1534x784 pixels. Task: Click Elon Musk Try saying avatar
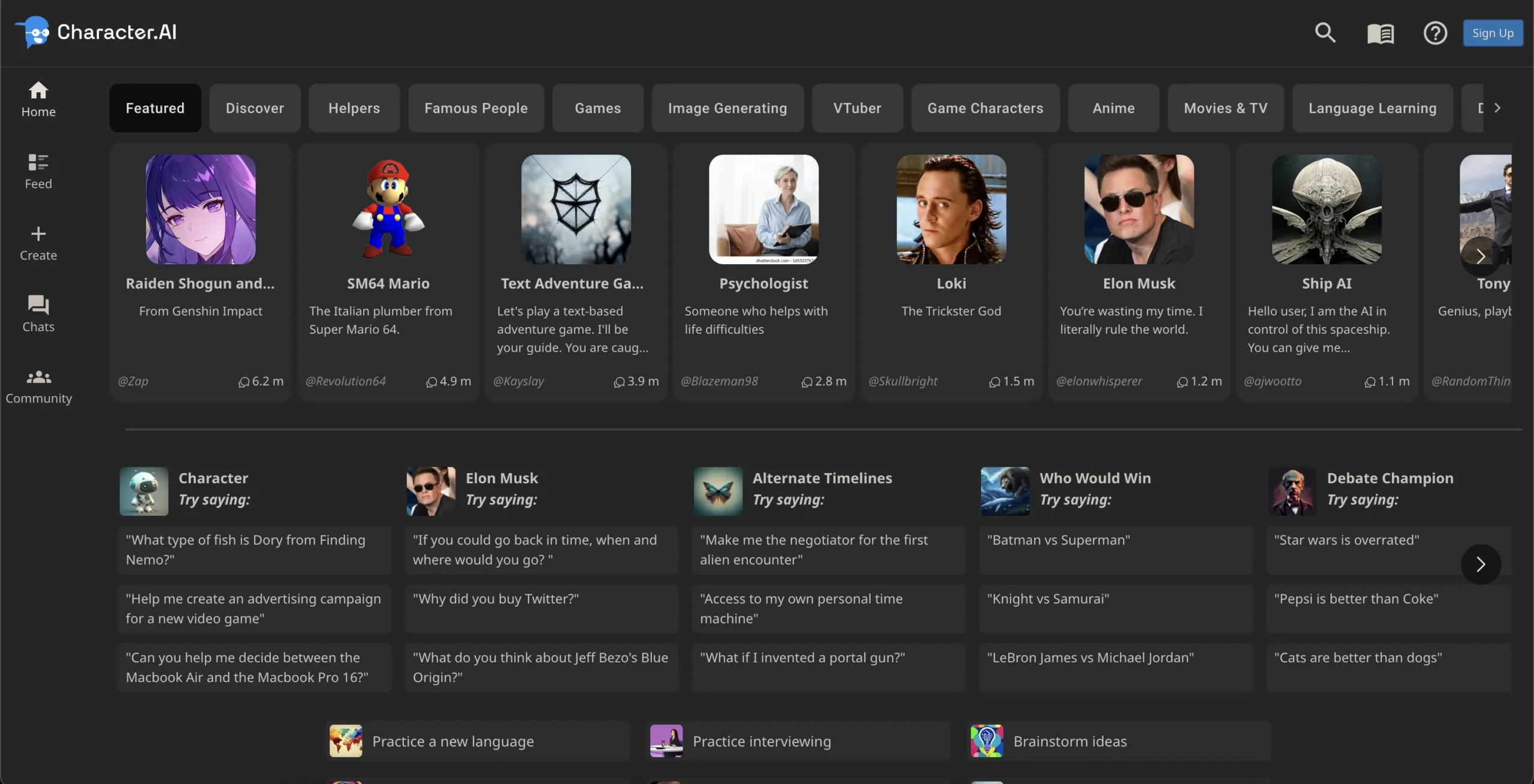click(x=431, y=491)
